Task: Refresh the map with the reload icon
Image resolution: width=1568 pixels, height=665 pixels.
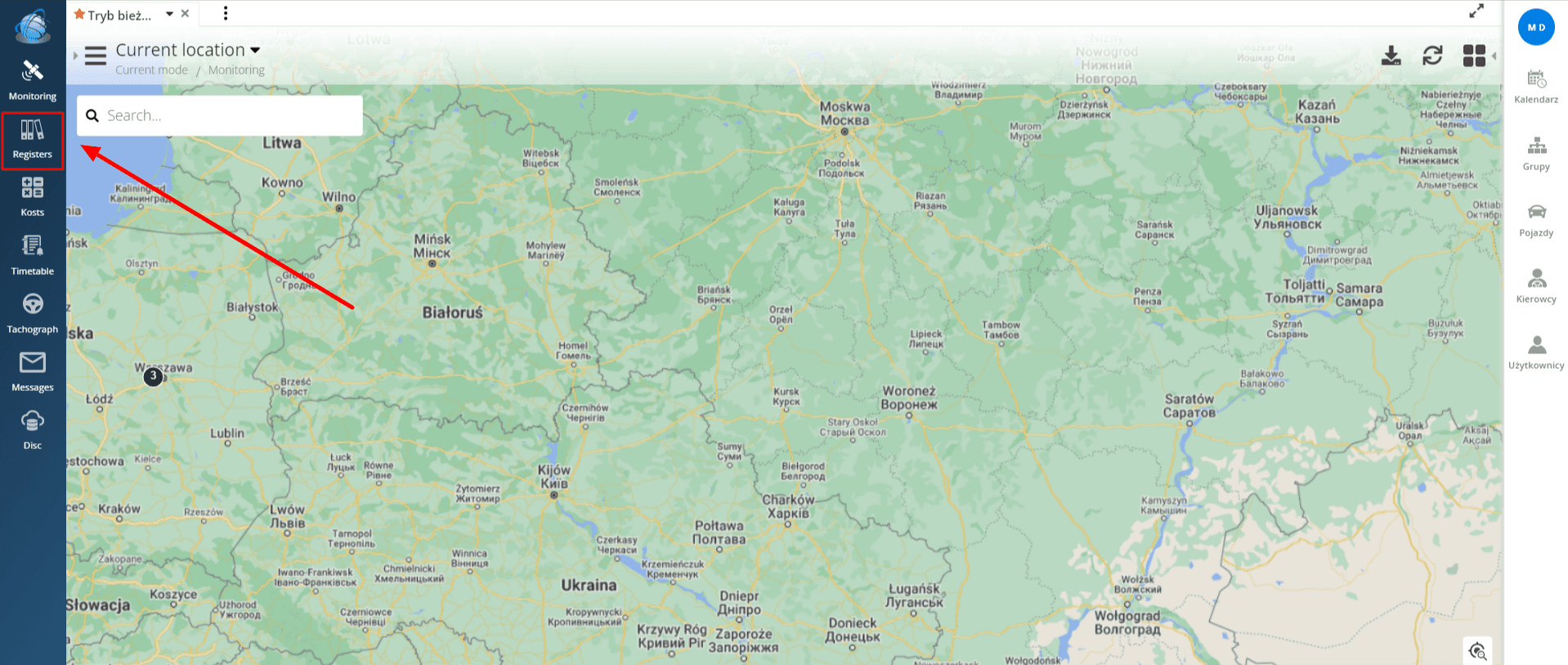Action: (1432, 56)
